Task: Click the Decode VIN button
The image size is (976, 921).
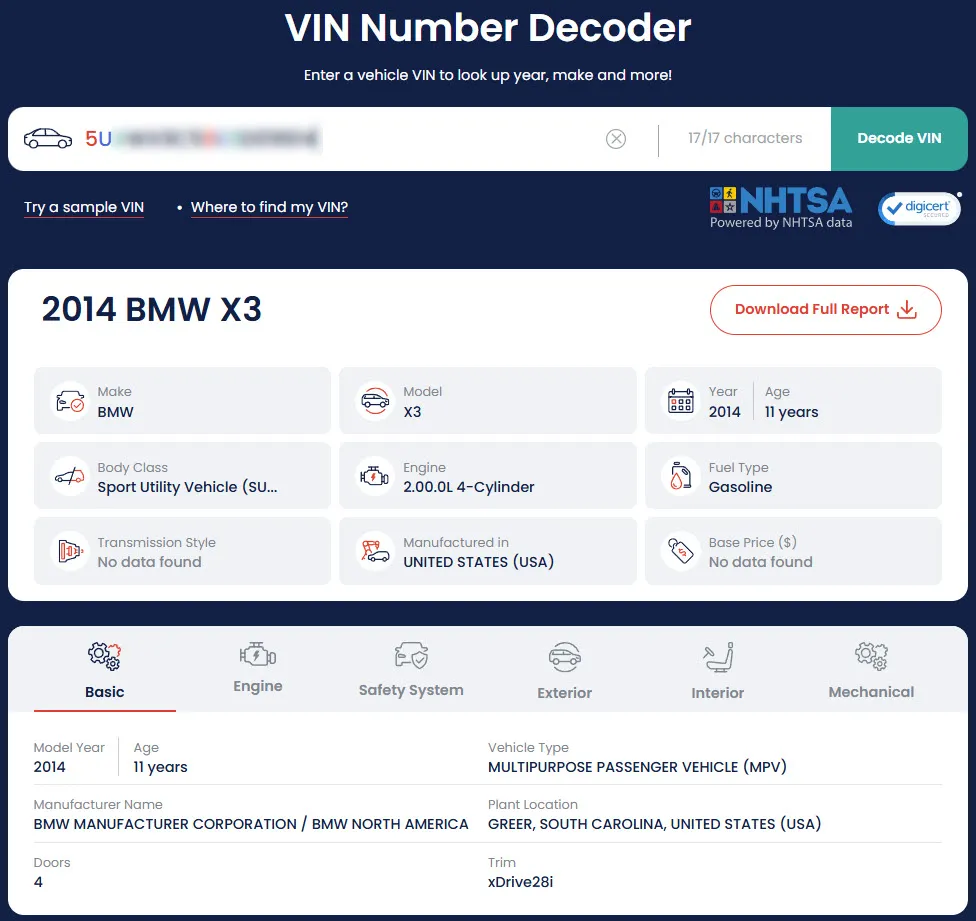Action: pyautogui.click(x=899, y=139)
